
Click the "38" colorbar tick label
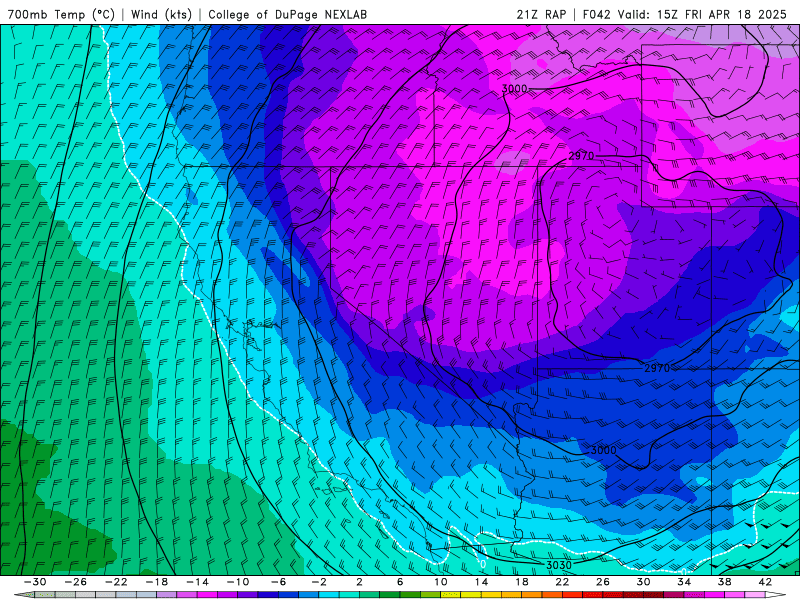click(x=724, y=582)
